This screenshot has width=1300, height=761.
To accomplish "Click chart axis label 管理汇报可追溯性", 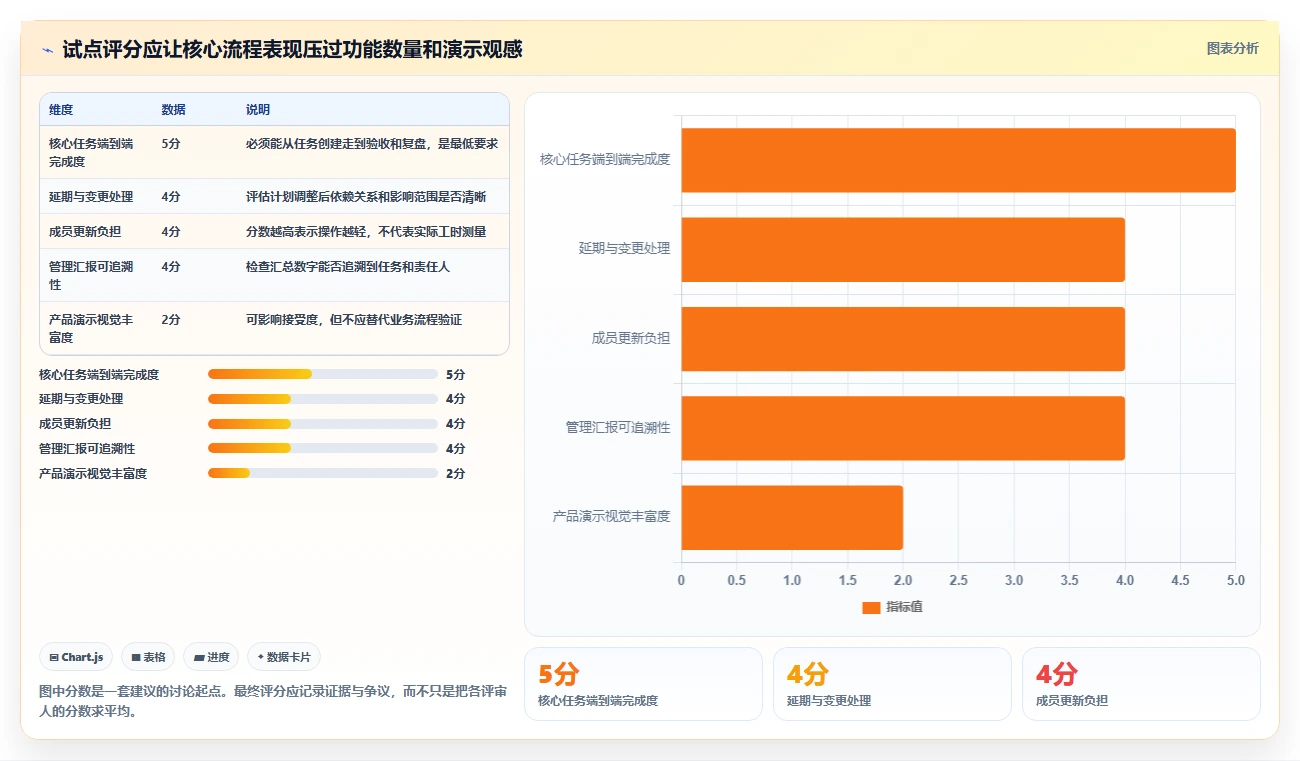I will (618, 428).
